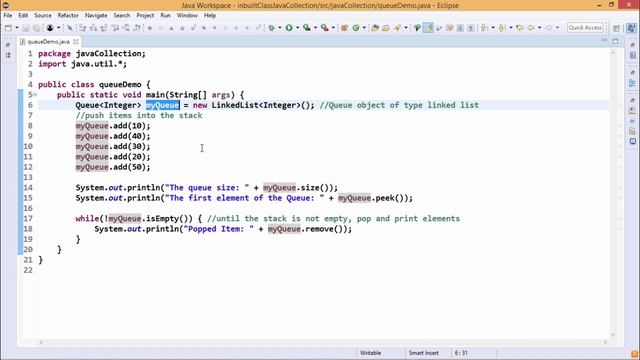This screenshot has width=640, height=360.
Task: Collapse the main method fold marker
Action: [35, 95]
